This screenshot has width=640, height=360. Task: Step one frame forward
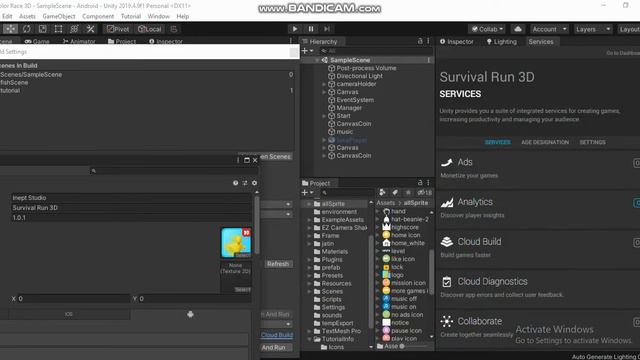[x=327, y=29]
